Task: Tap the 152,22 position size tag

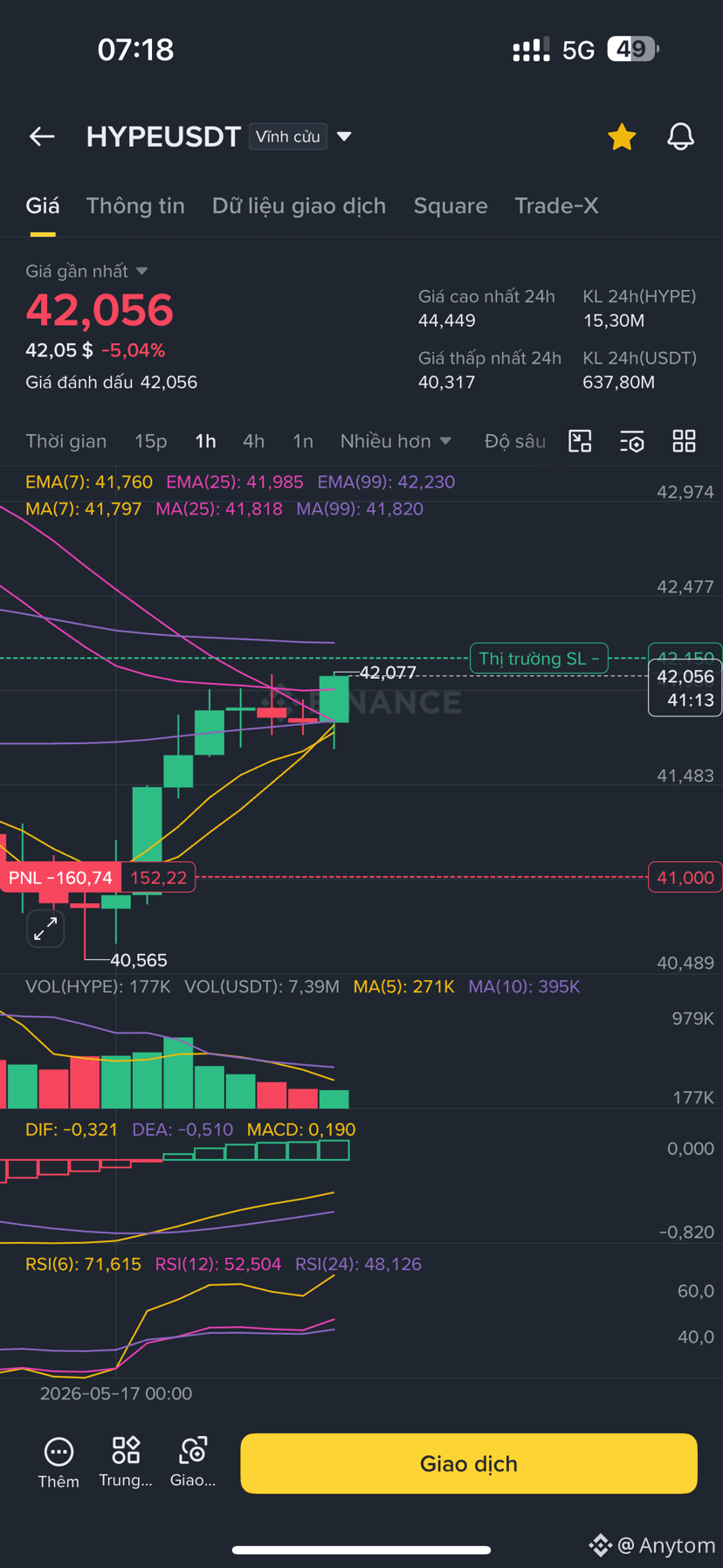Action: (158, 877)
